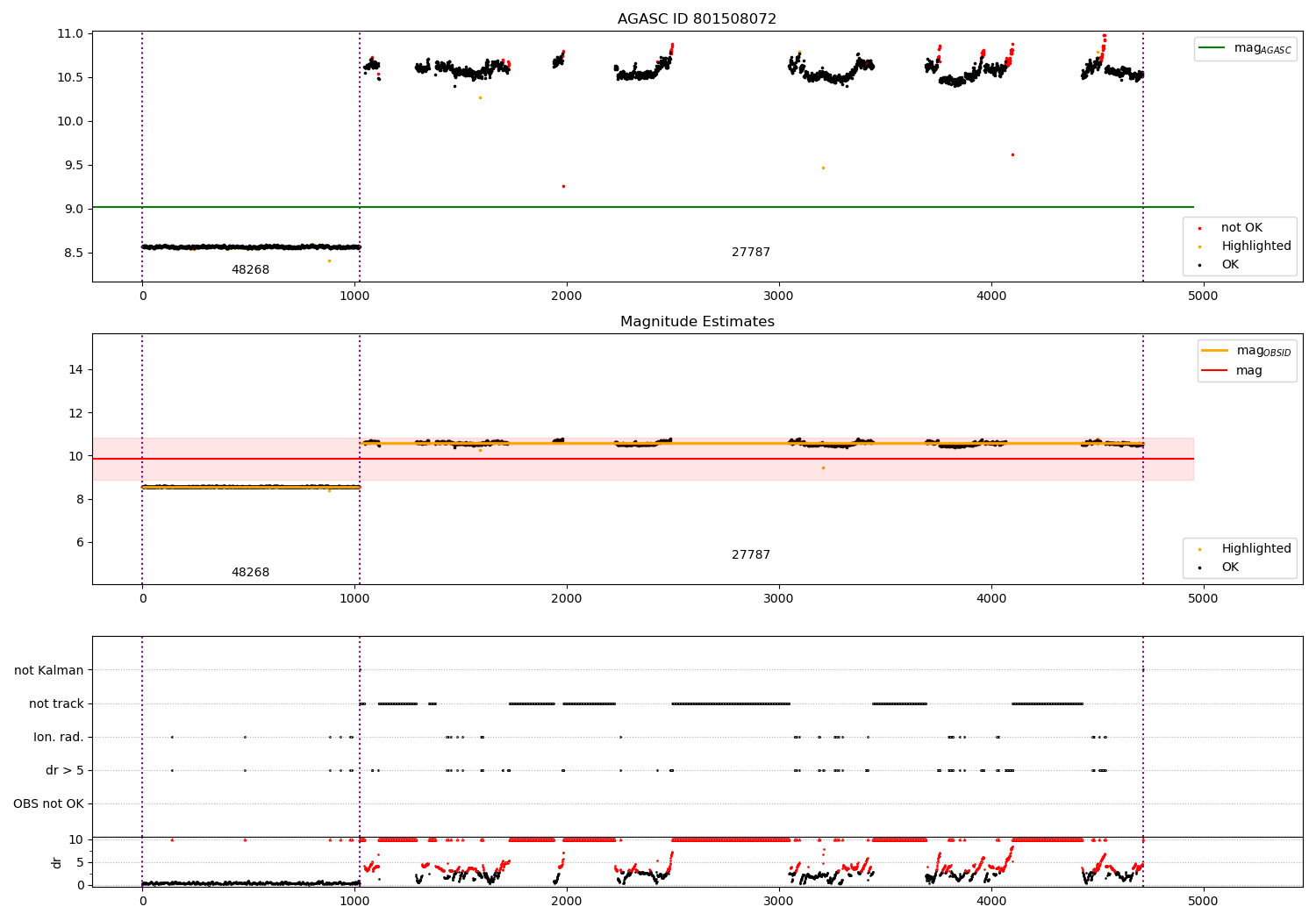Click the 'not Kalman' axis label
1316x921 pixels.
(x=49, y=670)
